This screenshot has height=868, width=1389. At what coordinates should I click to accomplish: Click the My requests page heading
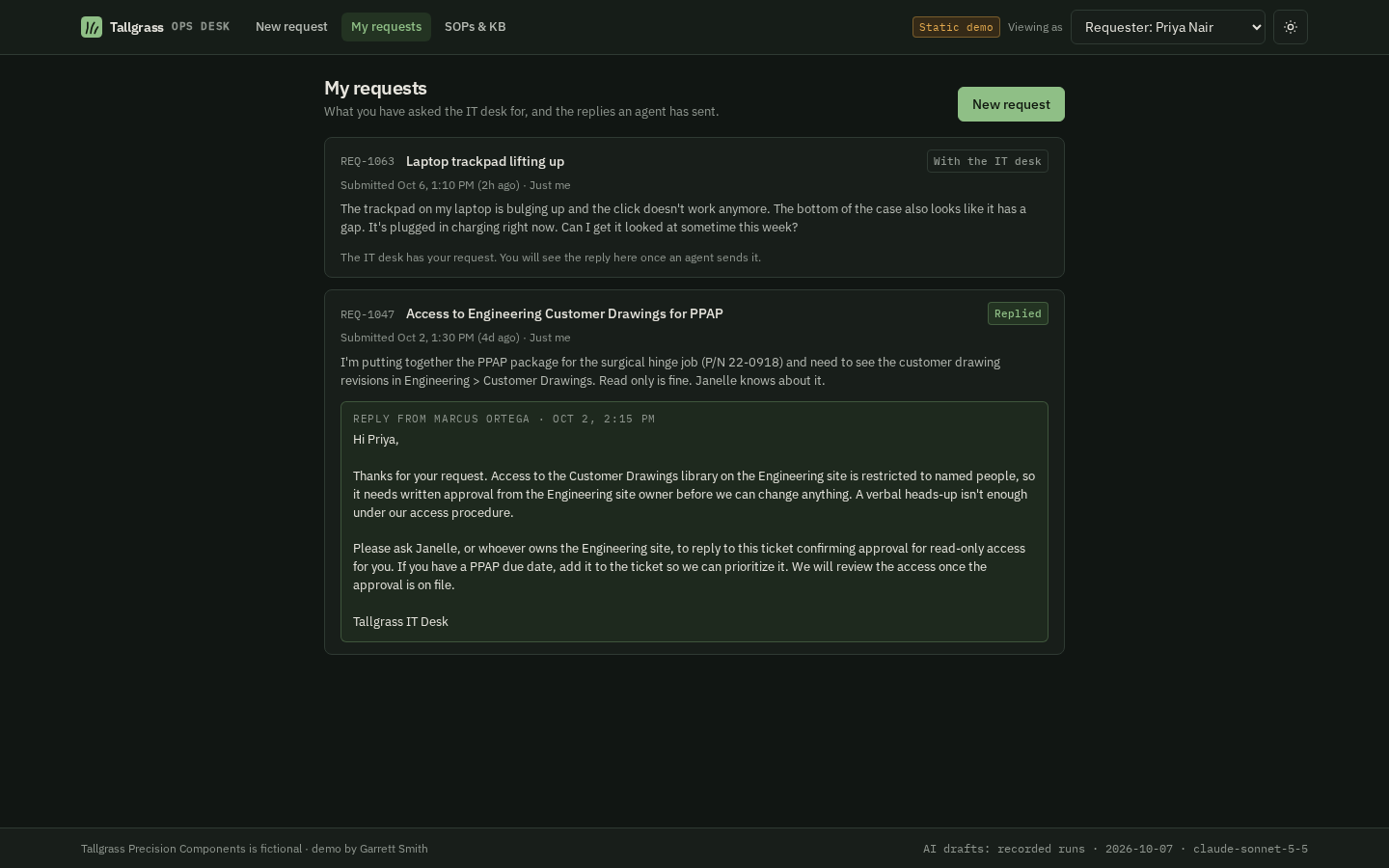pyautogui.click(x=375, y=88)
